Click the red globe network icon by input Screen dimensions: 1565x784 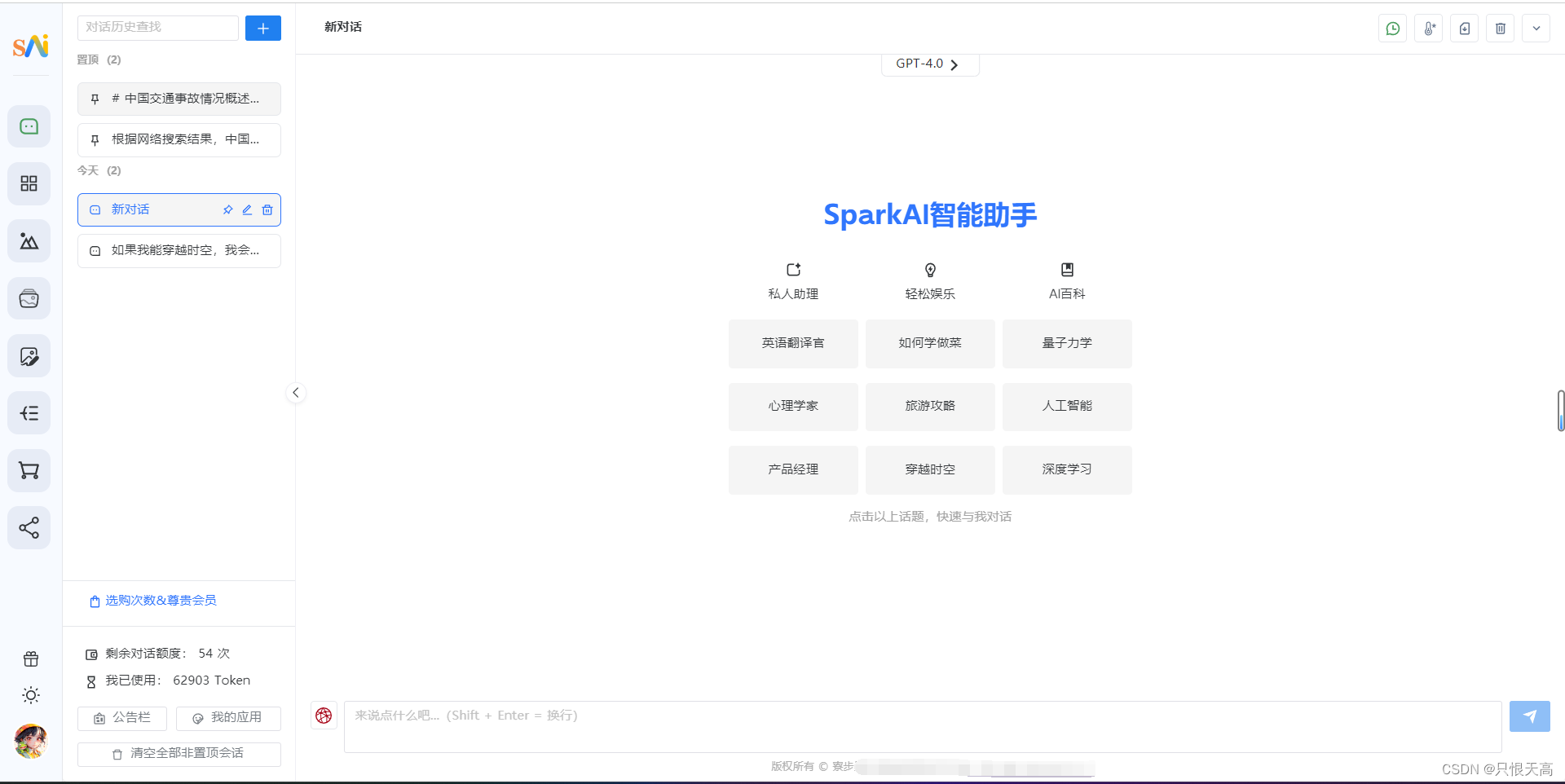324,716
